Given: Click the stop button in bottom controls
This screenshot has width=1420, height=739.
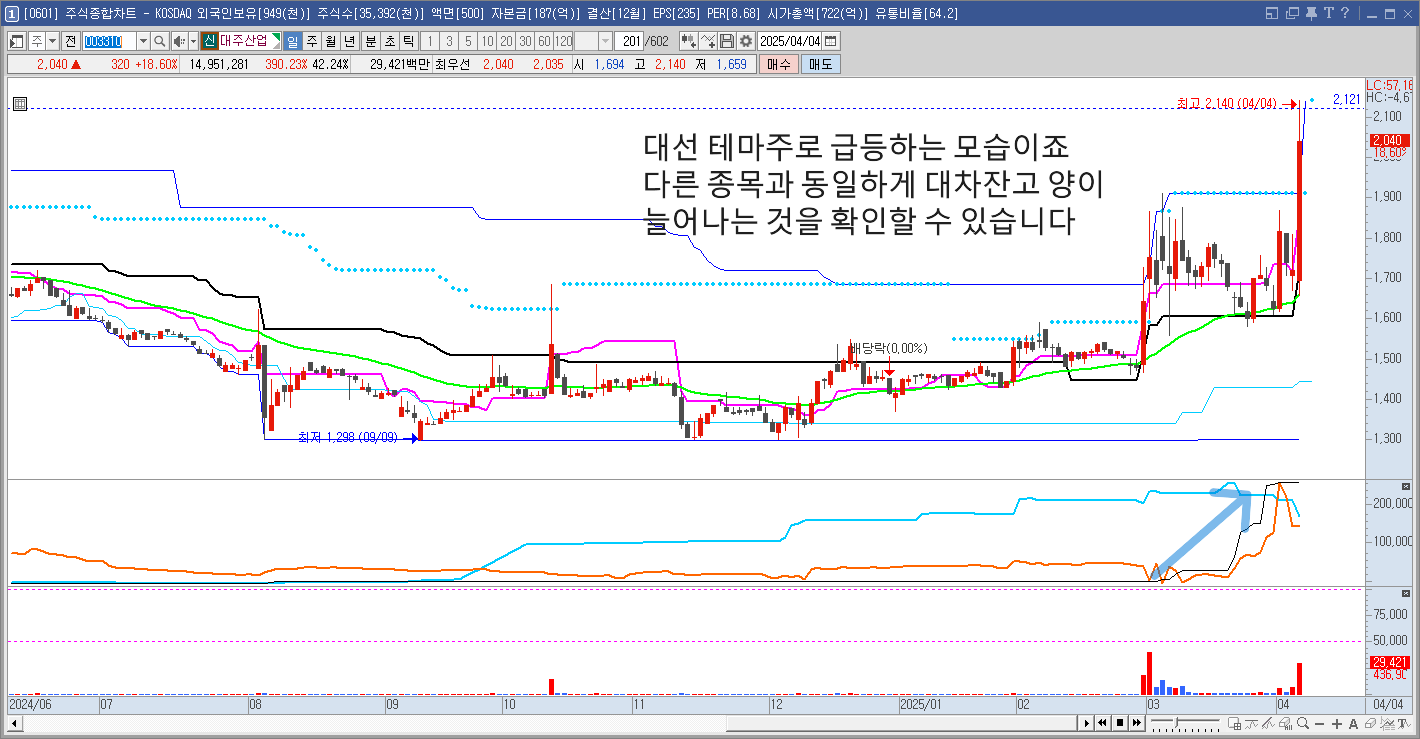Looking at the screenshot, I should coord(1120,723).
